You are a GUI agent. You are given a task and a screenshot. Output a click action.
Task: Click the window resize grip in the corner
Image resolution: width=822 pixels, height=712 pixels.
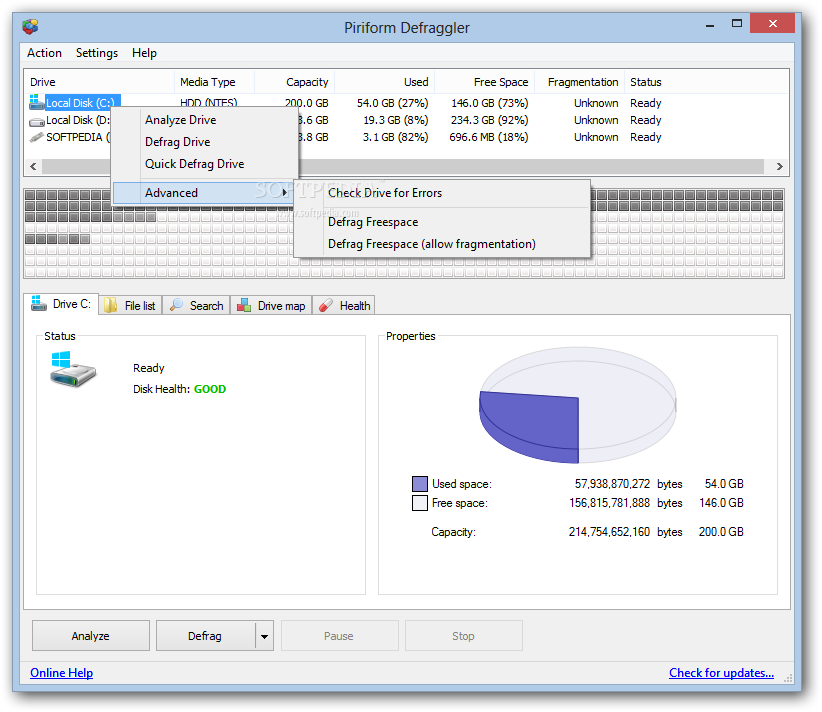click(x=788, y=678)
